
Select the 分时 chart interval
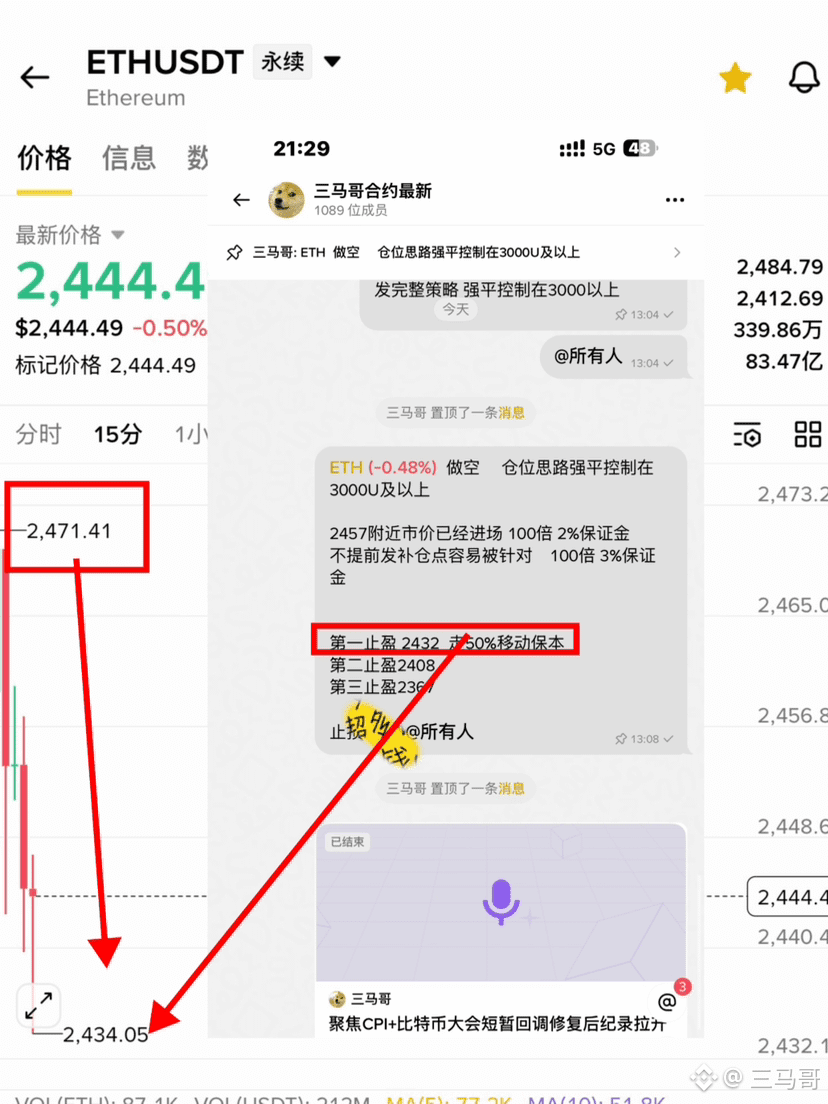39,434
